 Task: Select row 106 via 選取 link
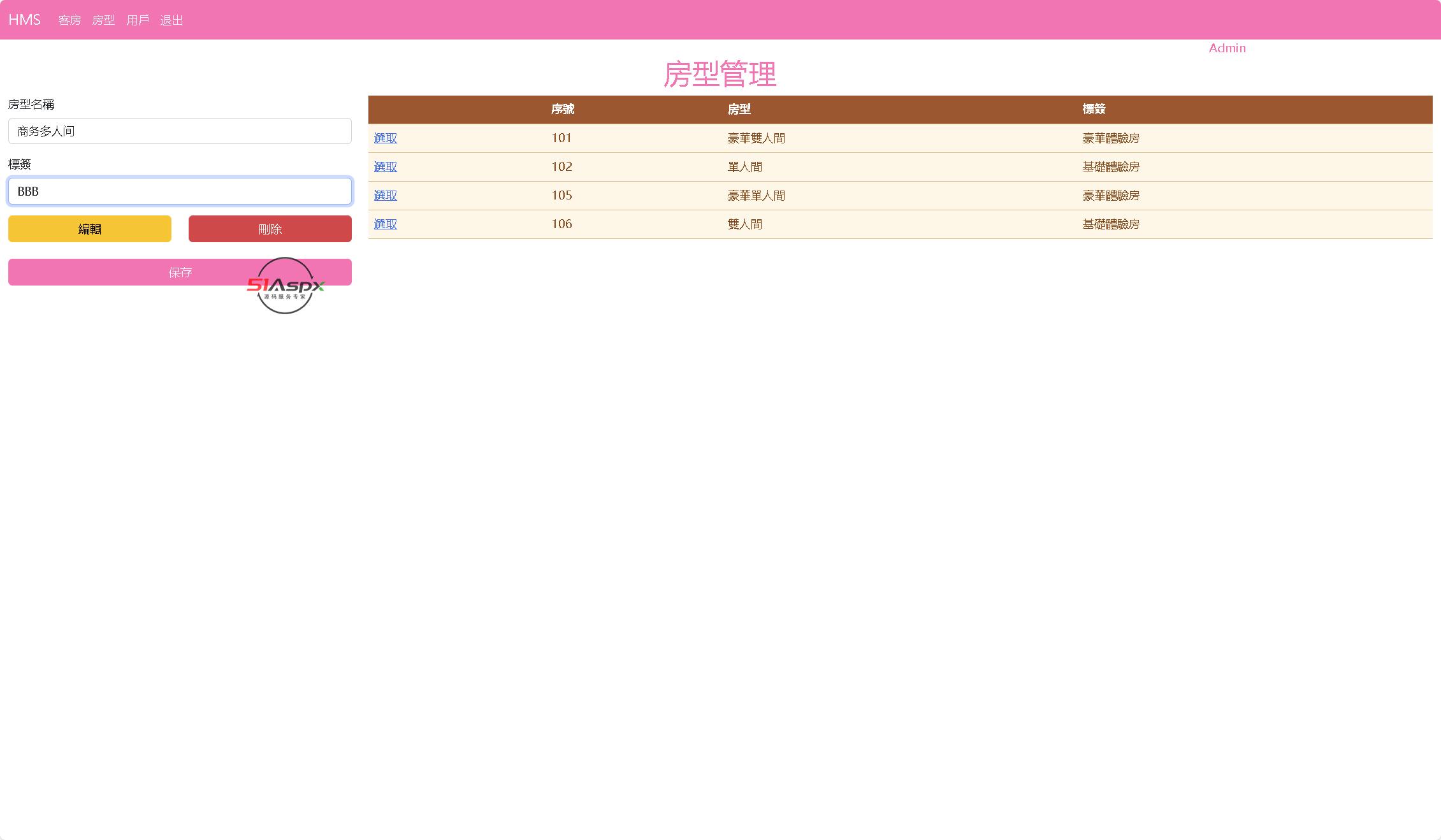385,224
